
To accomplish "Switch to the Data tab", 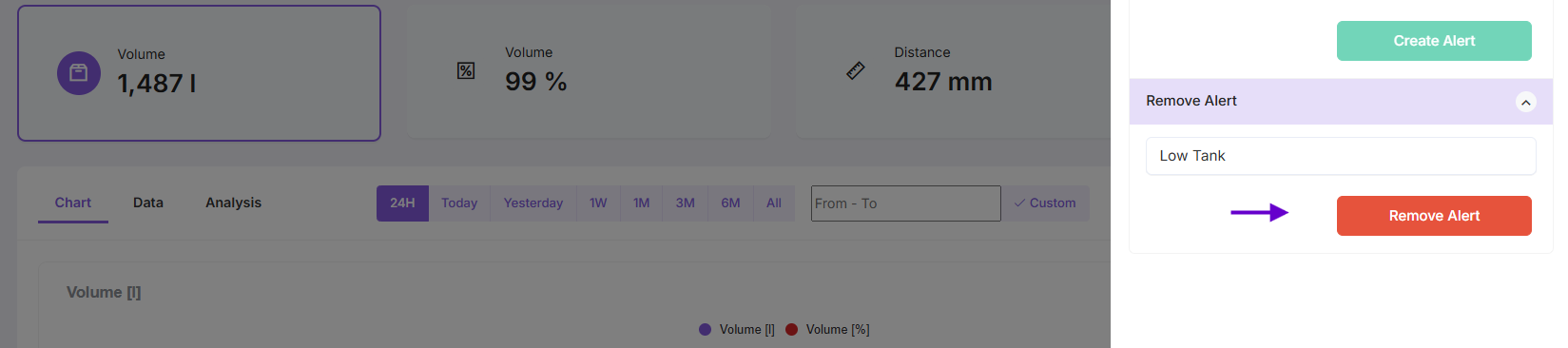I will pyautogui.click(x=148, y=203).
